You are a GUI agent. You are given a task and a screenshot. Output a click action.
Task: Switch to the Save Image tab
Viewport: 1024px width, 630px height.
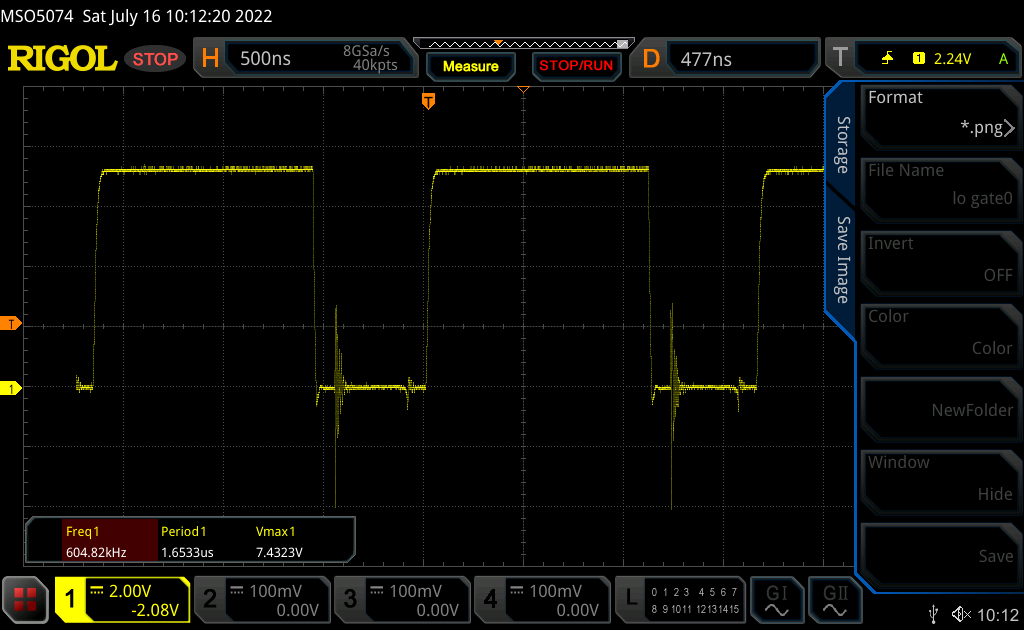[x=843, y=260]
